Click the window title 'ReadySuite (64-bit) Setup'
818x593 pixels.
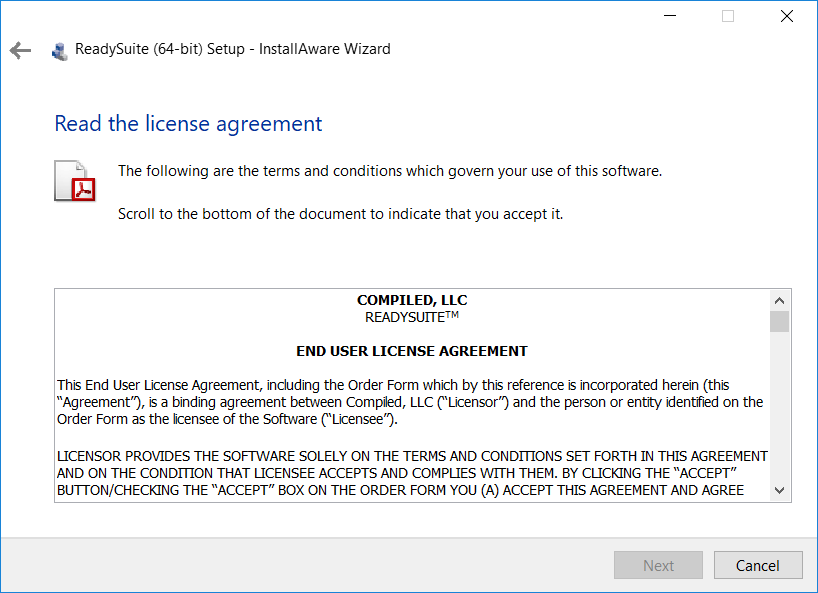coord(233,49)
